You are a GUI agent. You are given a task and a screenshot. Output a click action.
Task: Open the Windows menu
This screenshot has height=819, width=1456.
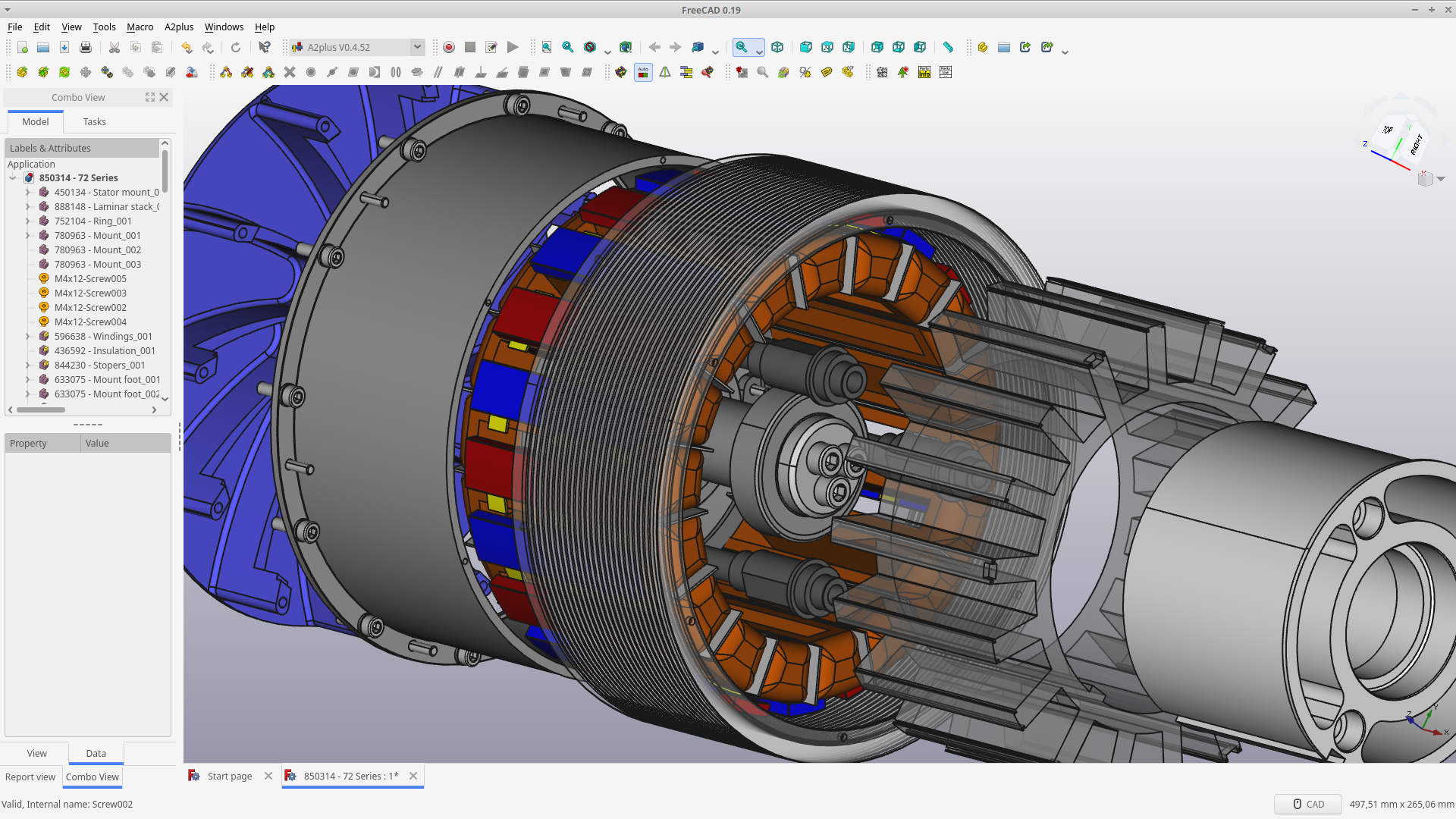click(x=224, y=27)
